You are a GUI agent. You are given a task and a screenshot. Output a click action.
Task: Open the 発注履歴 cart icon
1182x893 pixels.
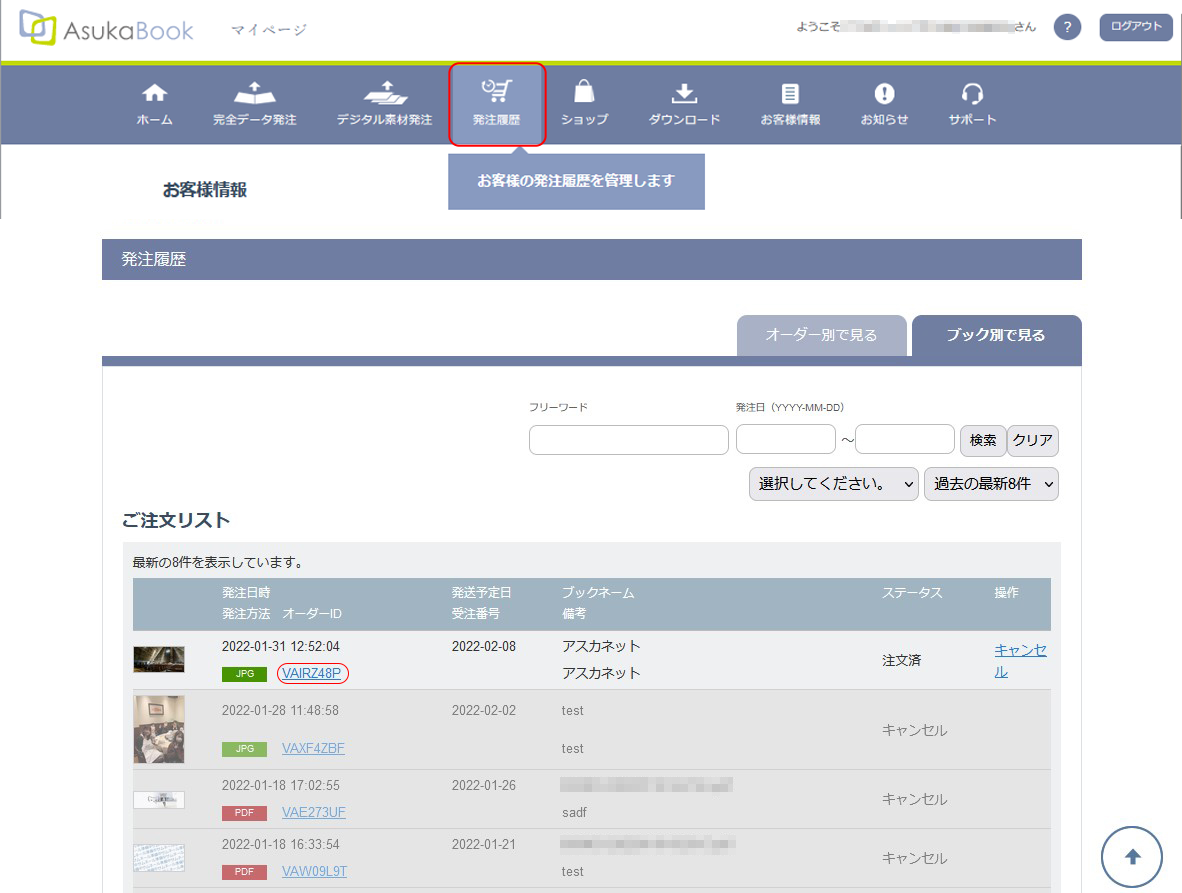(x=496, y=93)
